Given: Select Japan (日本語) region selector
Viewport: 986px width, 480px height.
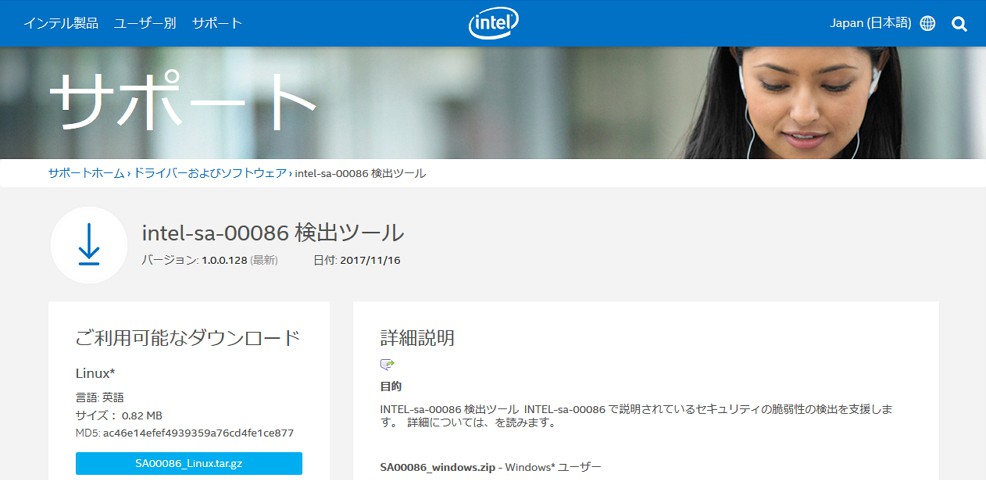Looking at the screenshot, I should click(870, 23).
